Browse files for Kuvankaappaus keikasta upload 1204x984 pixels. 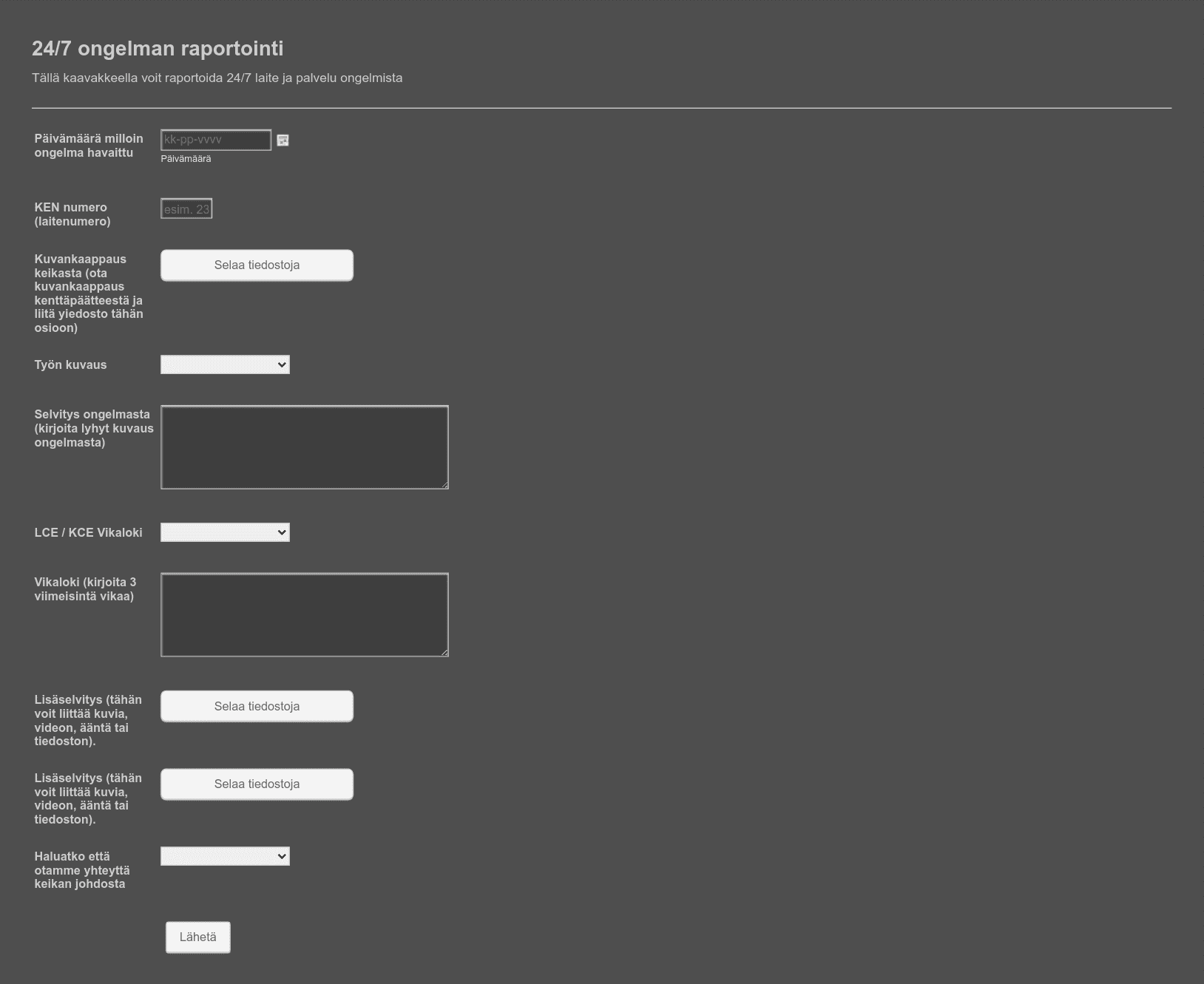coord(257,265)
